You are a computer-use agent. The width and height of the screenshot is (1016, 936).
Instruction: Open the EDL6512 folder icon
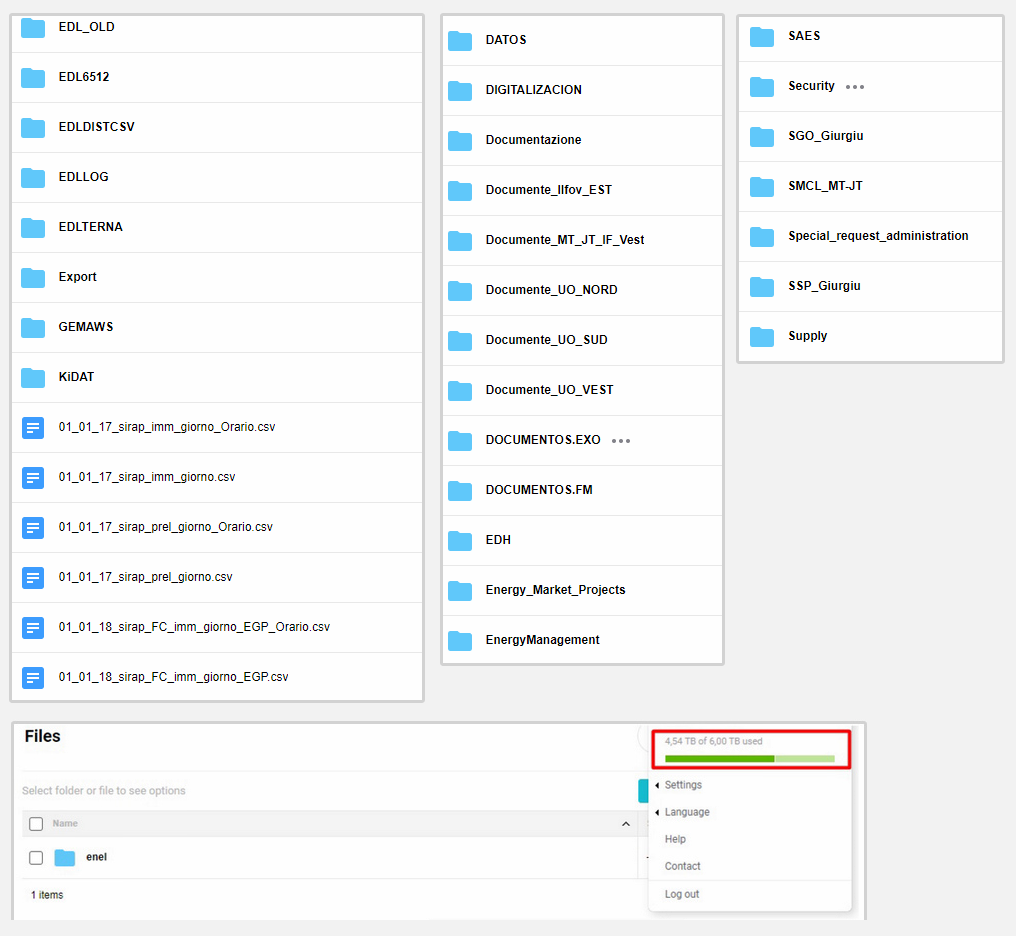click(x=33, y=78)
